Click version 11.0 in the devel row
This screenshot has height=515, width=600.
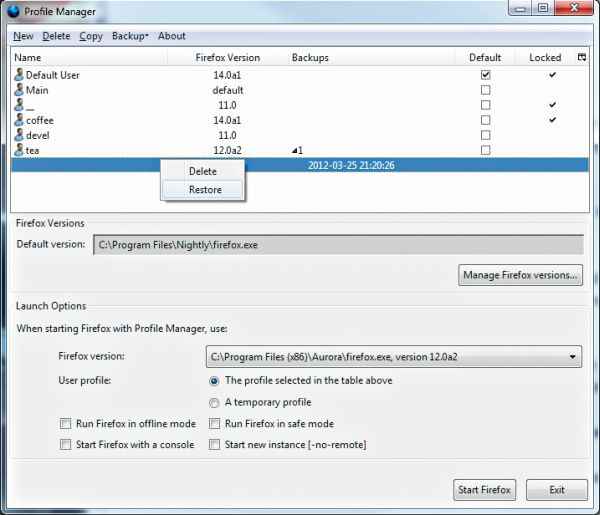pyautogui.click(x=227, y=135)
